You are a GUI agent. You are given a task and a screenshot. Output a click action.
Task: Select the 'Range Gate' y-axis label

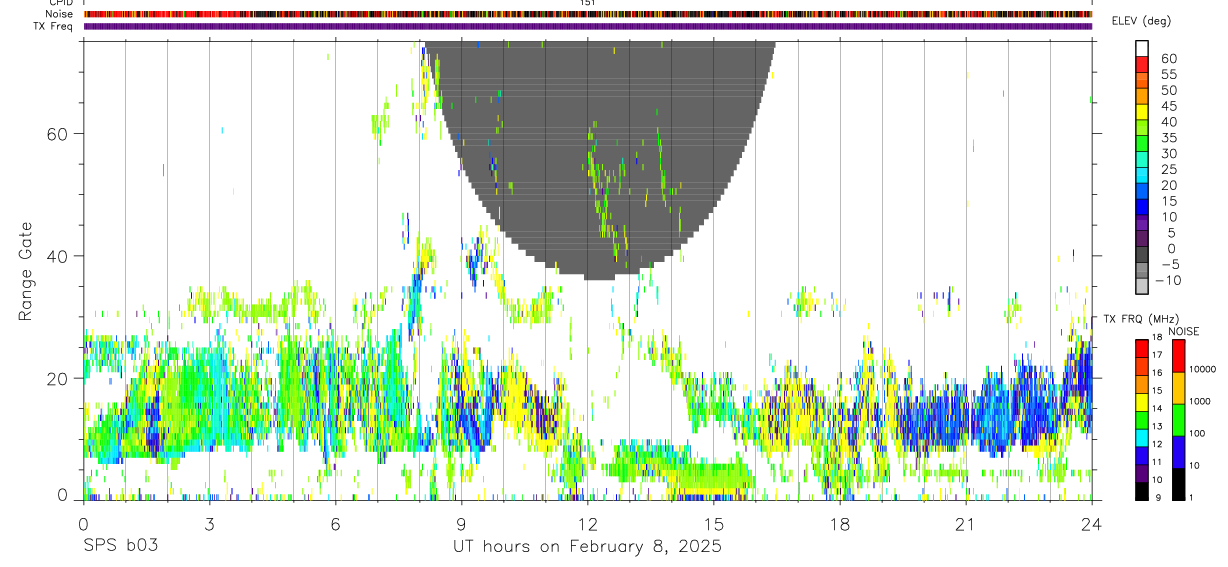pos(25,271)
